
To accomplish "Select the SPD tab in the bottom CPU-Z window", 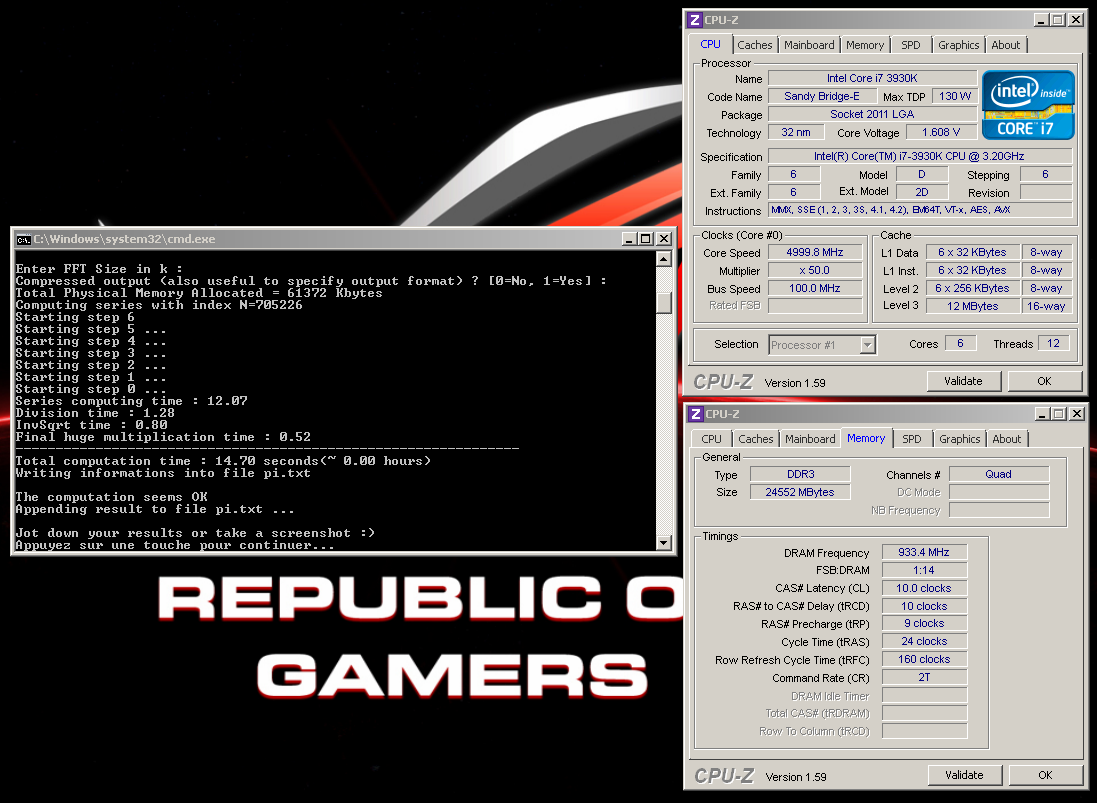I will [x=912, y=439].
